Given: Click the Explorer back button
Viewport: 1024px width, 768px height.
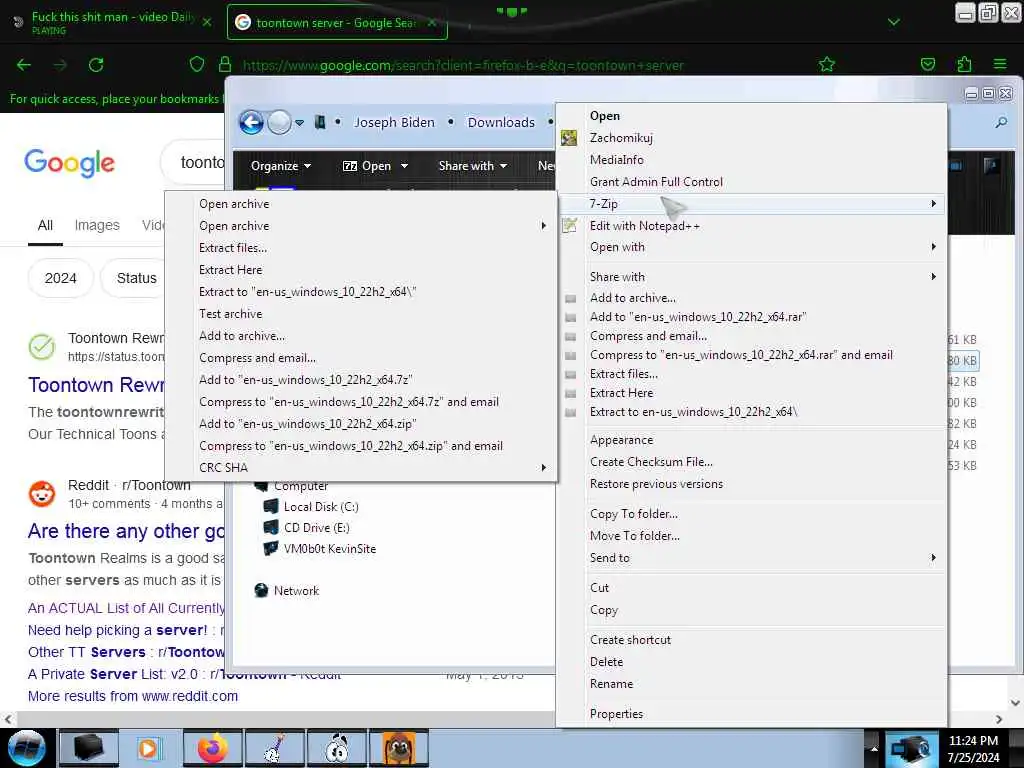Looking at the screenshot, I should tap(251, 122).
